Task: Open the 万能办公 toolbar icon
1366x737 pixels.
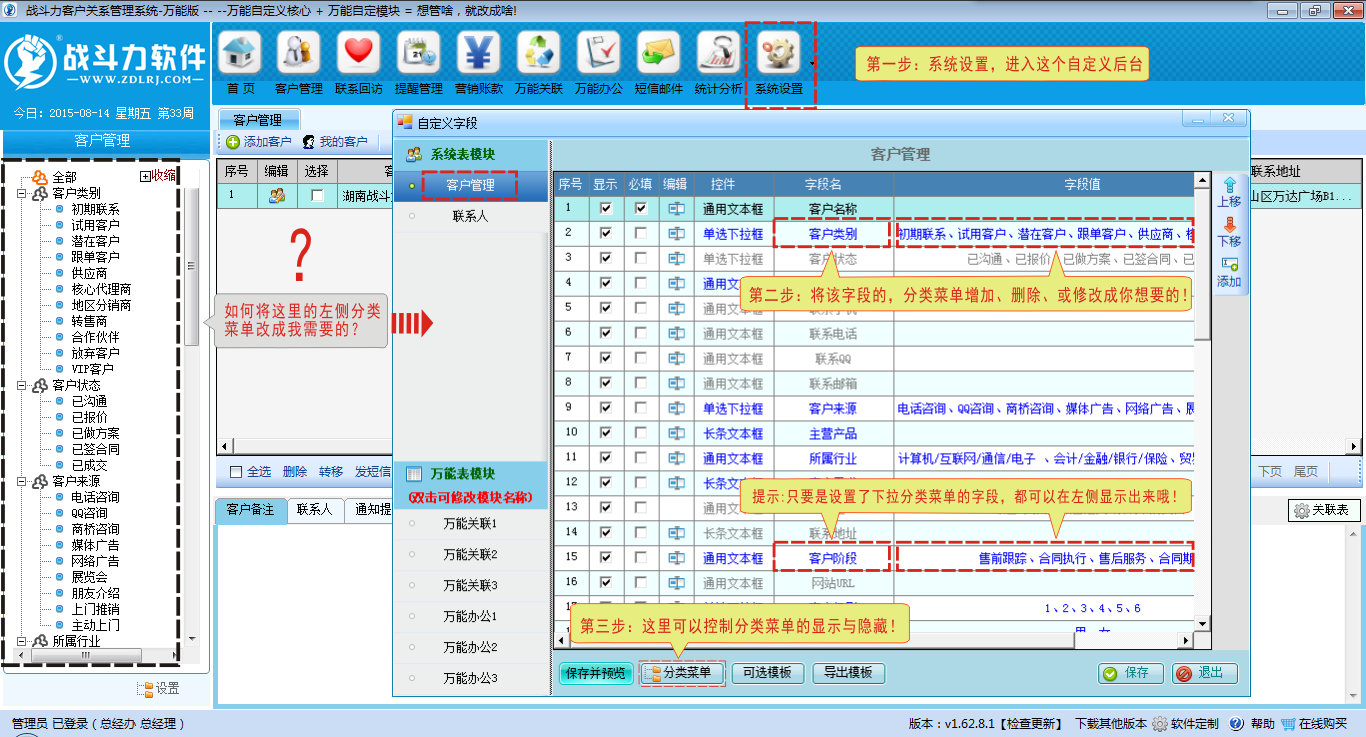Action: [599, 52]
